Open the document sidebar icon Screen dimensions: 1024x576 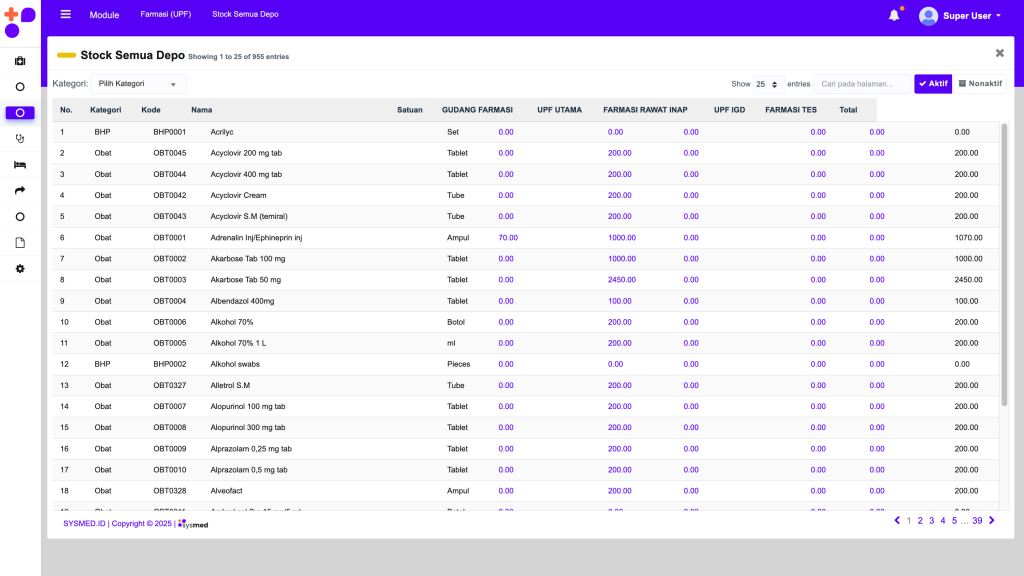[20, 243]
